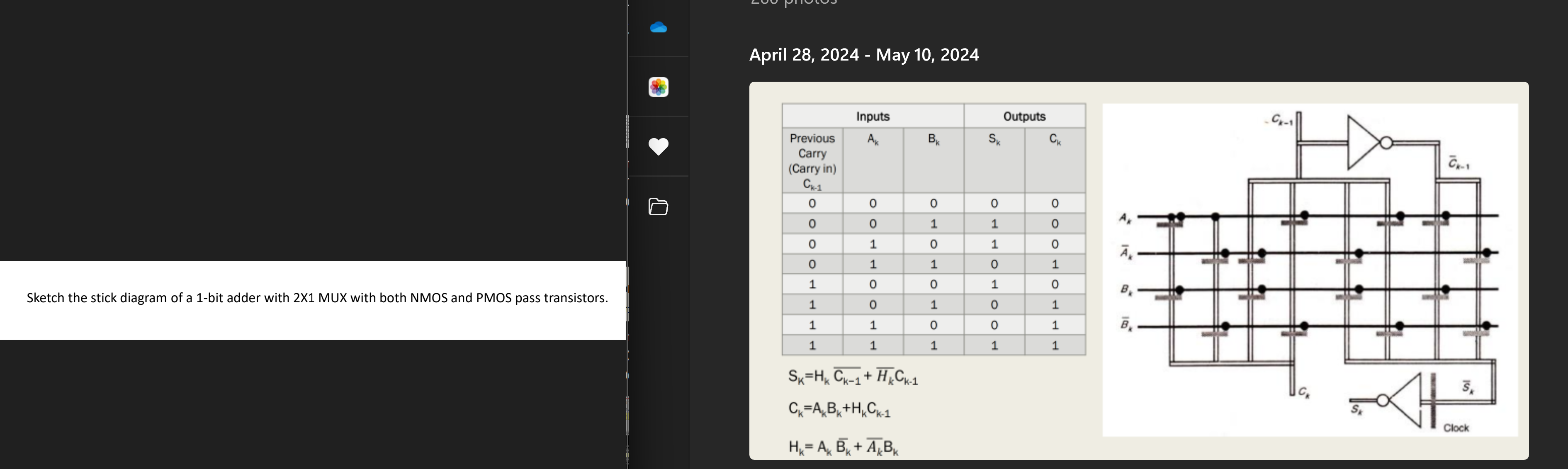The image size is (1568, 469).
Task: Click the Outputs header in truth table
Action: 1024,116
